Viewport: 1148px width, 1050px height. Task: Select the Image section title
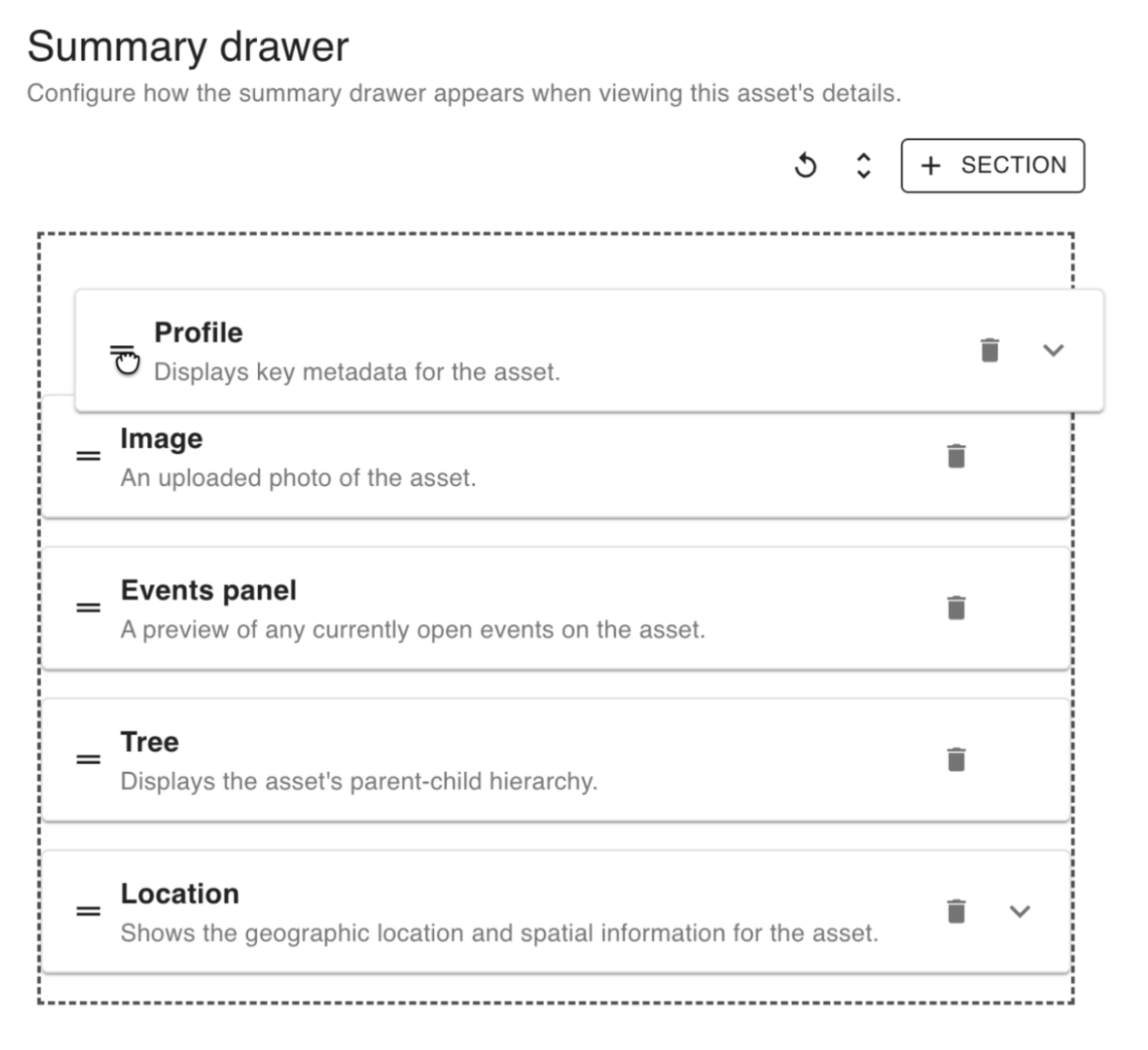click(x=162, y=439)
